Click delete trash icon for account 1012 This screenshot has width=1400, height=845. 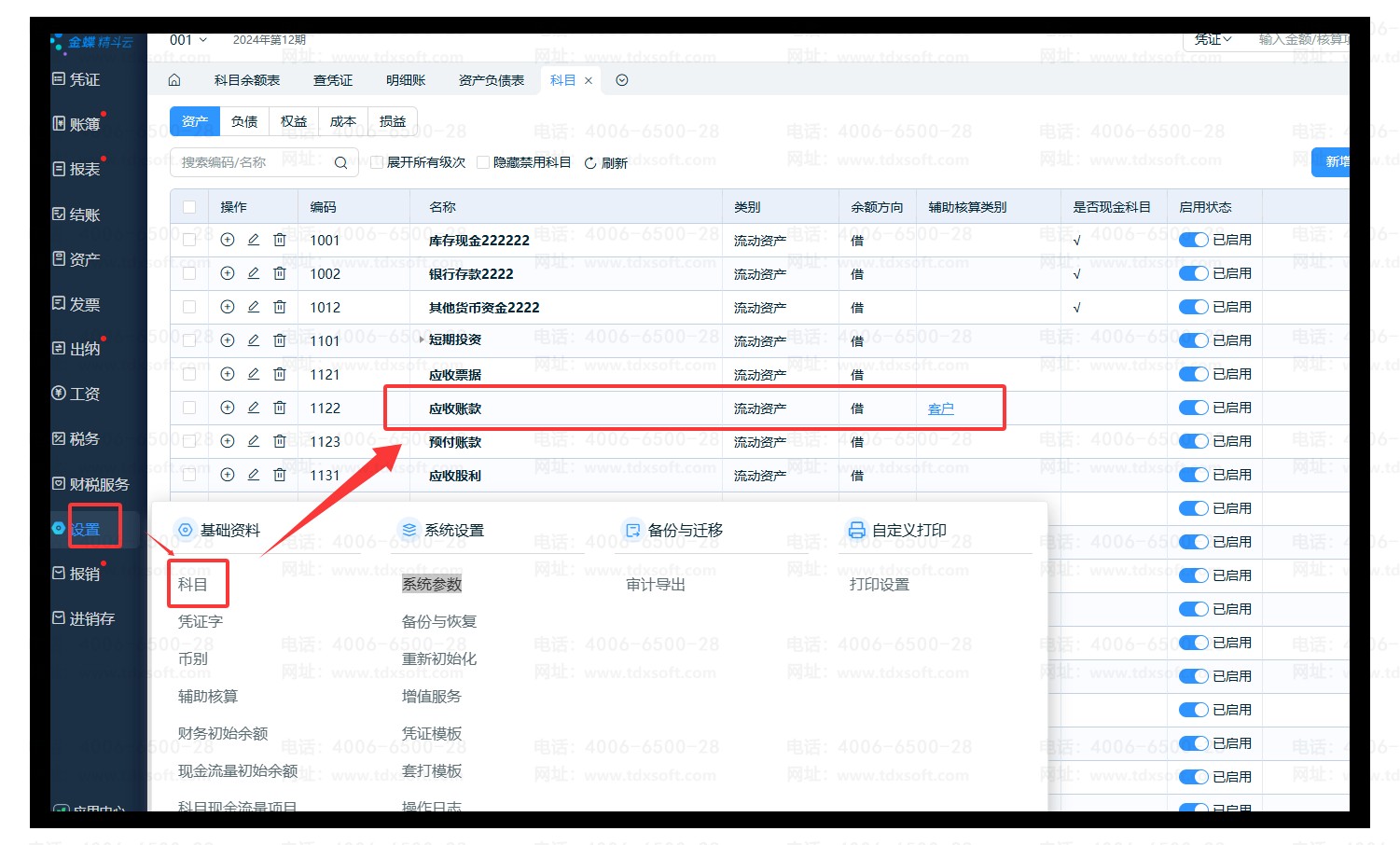tap(280, 307)
